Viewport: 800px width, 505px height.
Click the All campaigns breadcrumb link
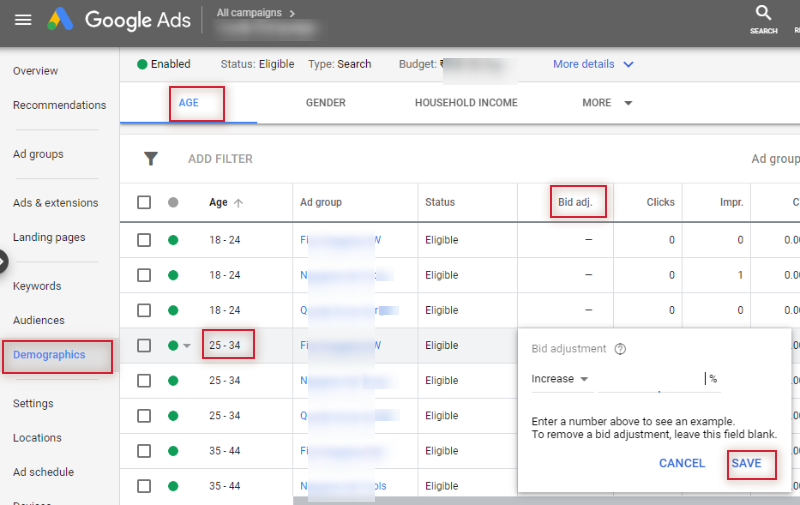tap(249, 13)
